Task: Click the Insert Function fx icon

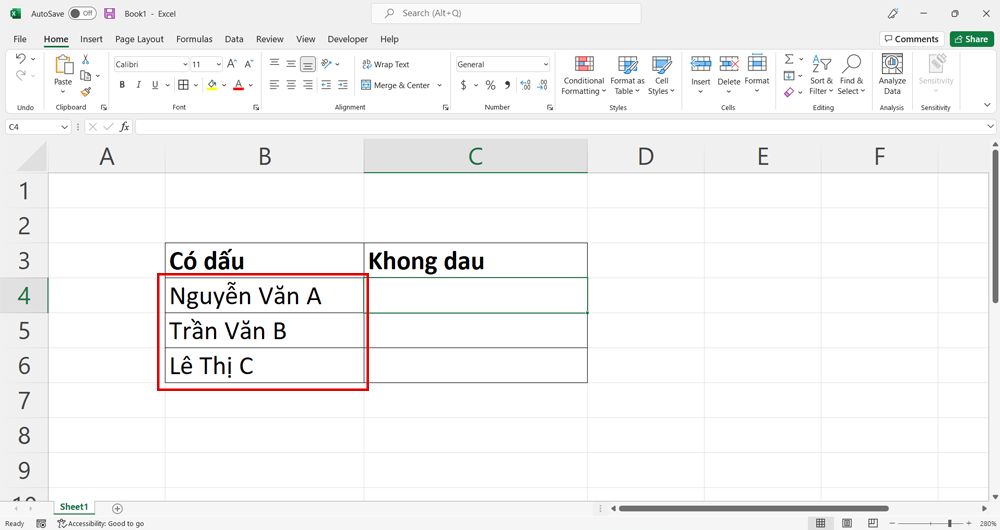Action: coord(124,127)
